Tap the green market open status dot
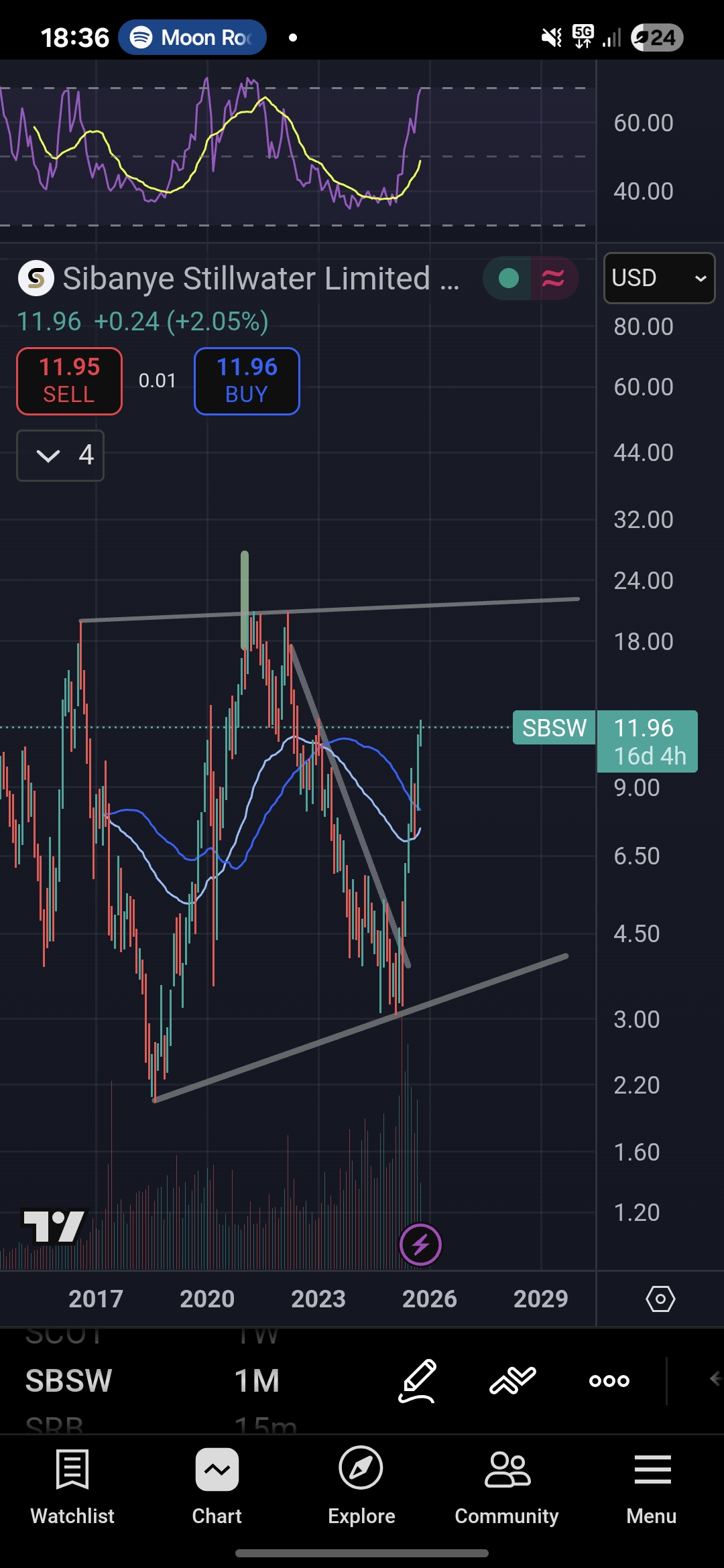The width and height of the screenshot is (724, 1568). (509, 278)
